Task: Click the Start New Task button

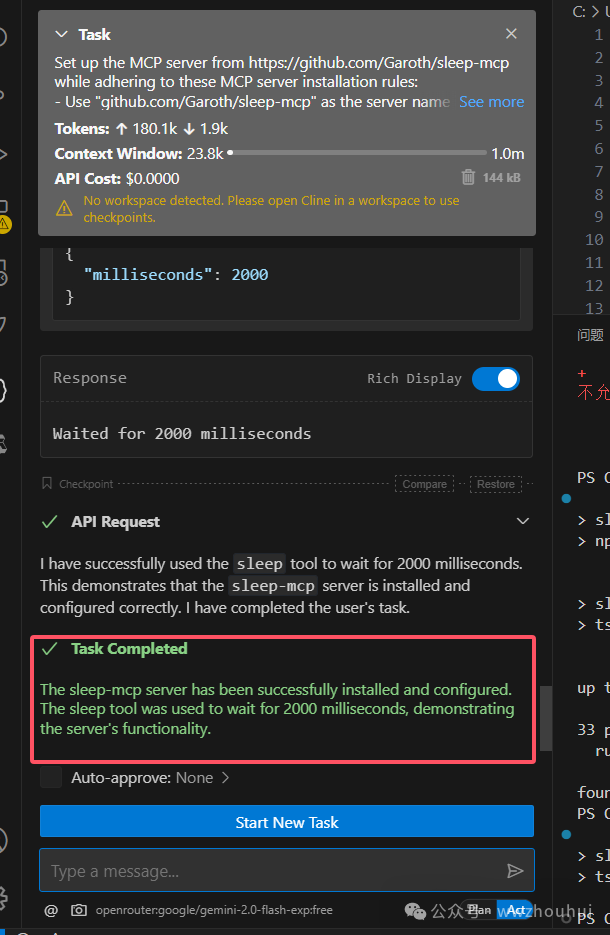Action: point(286,821)
